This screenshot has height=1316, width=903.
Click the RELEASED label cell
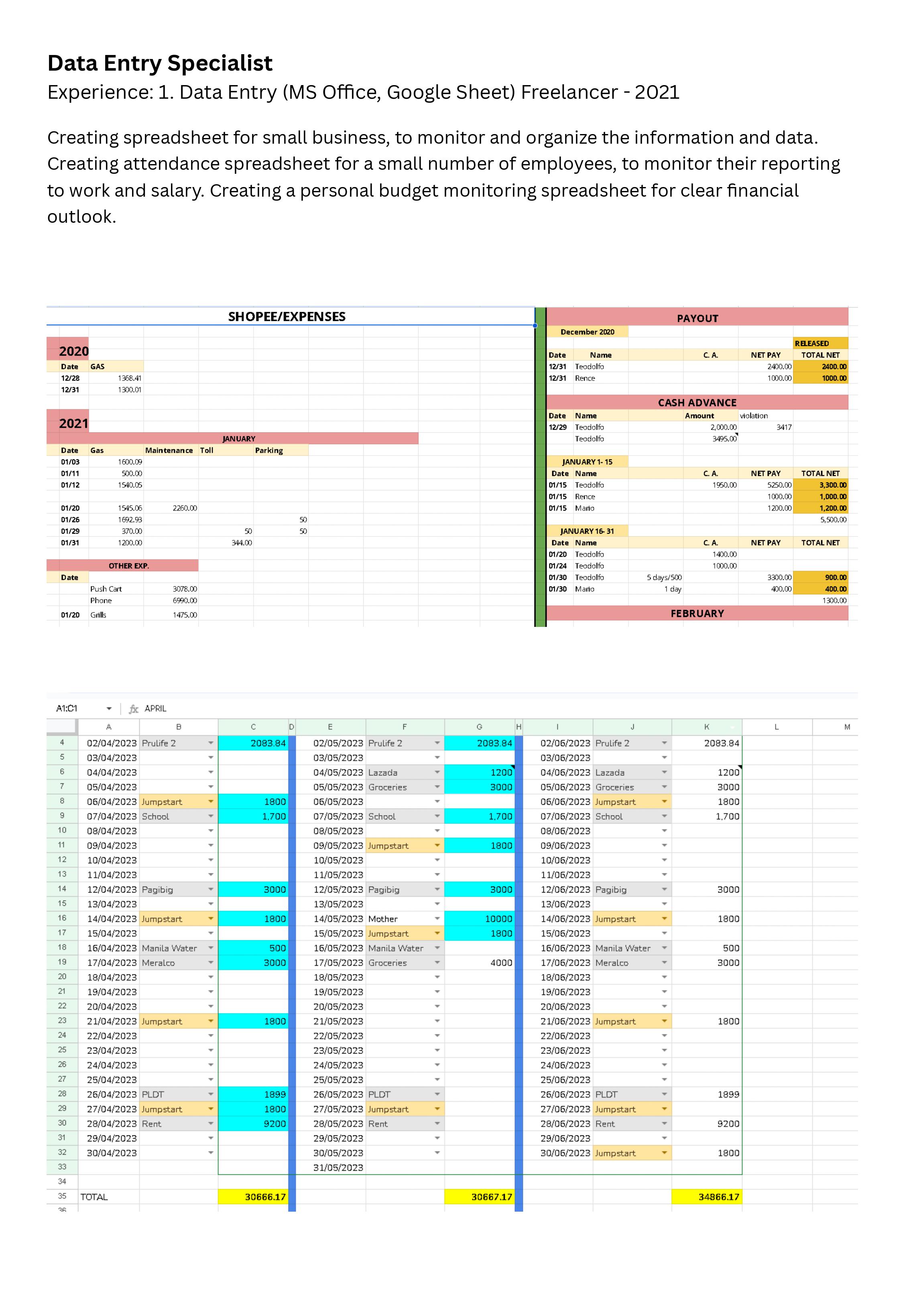[x=820, y=343]
